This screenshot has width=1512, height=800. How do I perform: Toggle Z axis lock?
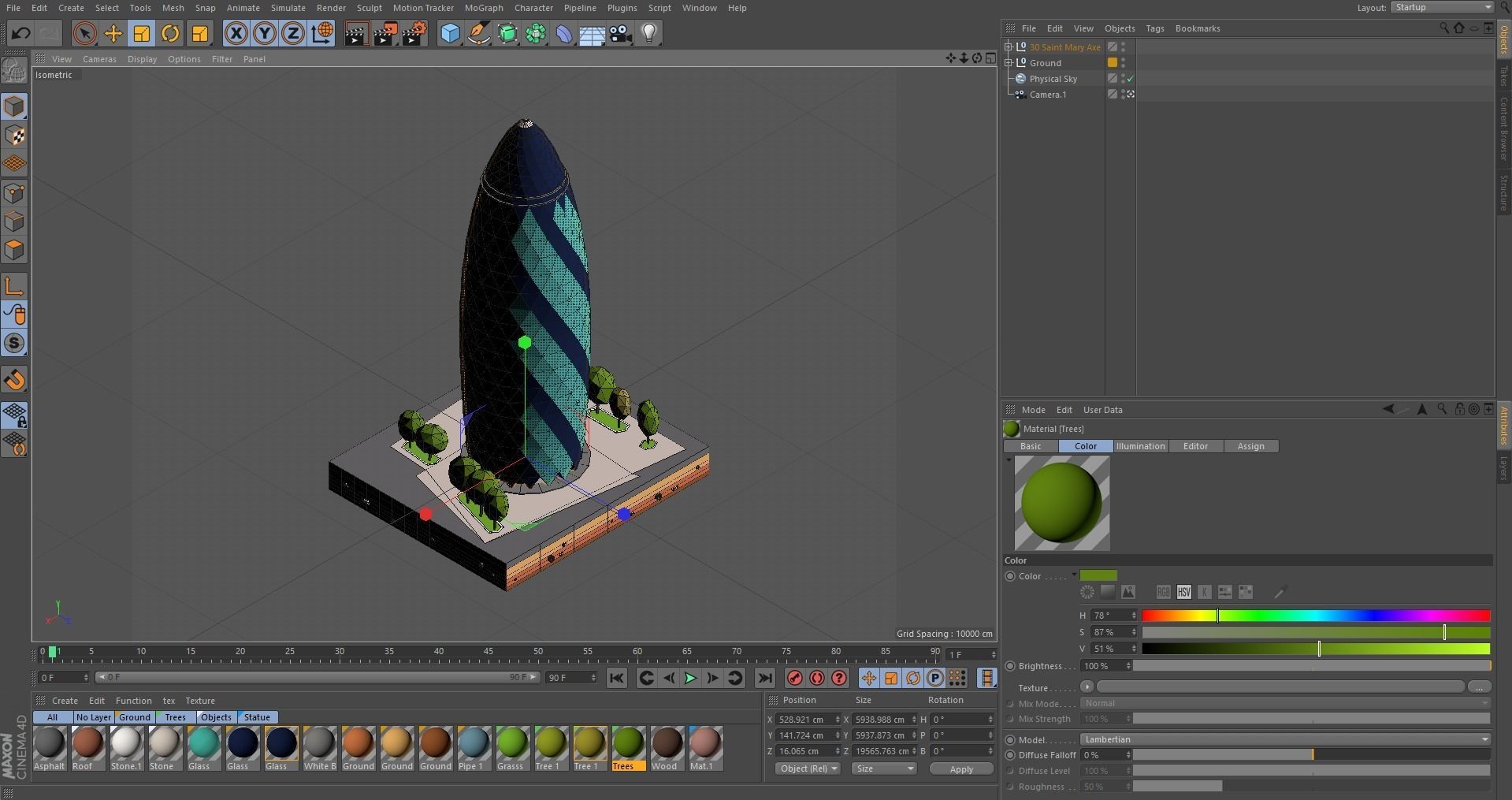(293, 33)
